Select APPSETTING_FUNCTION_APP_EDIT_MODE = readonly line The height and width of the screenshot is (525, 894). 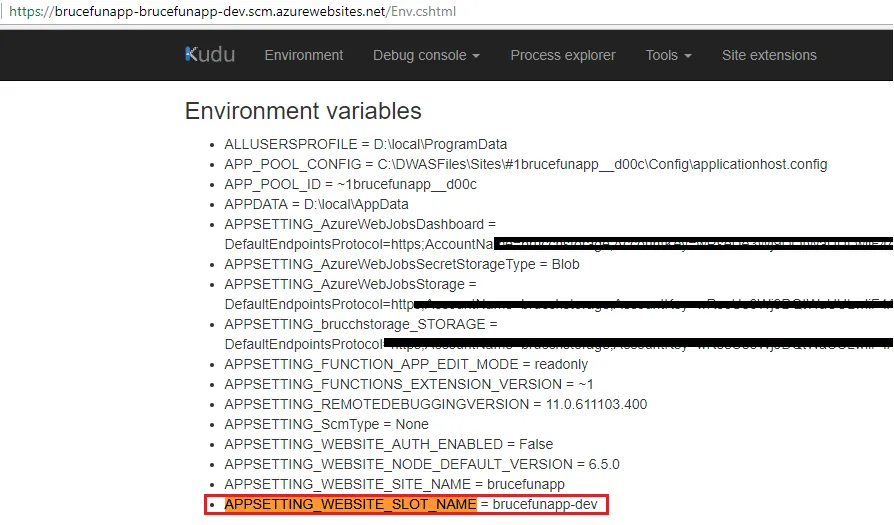[x=406, y=364]
